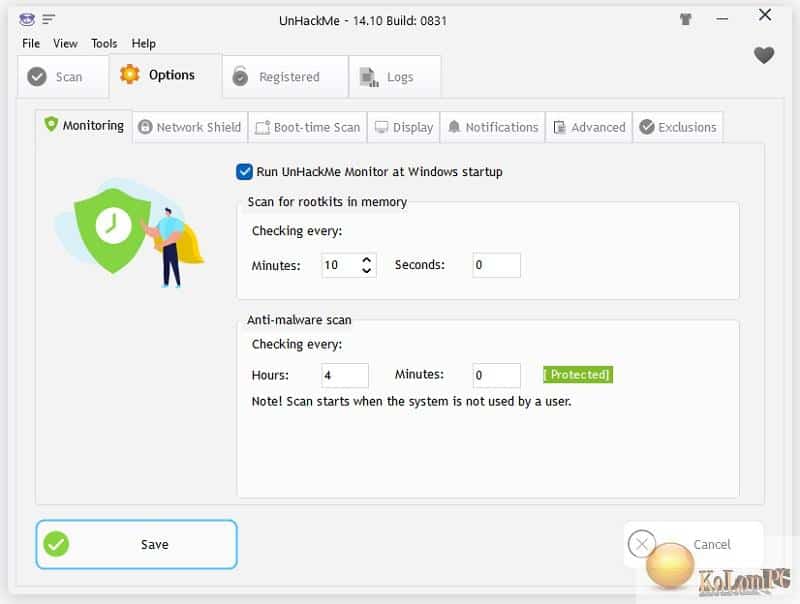Viewport: 800px width, 604px height.
Task: Open the Help menu
Action: pos(143,43)
